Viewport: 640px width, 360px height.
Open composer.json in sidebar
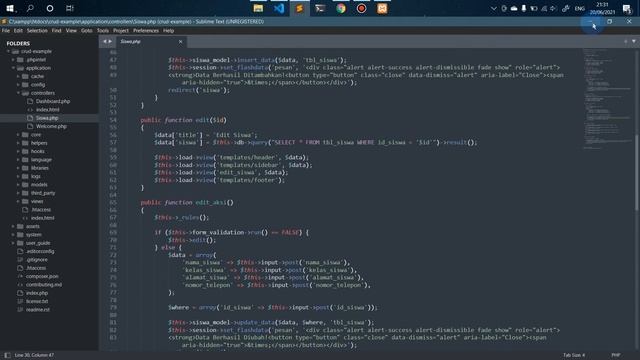[x=42, y=276]
